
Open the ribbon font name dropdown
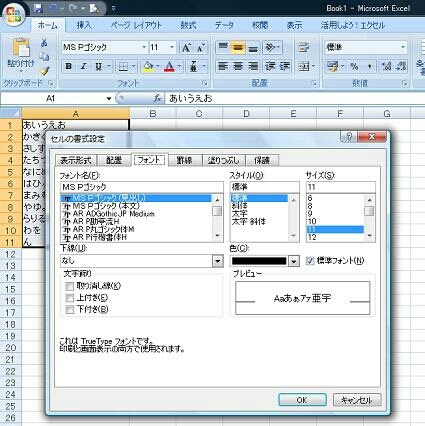[144, 48]
